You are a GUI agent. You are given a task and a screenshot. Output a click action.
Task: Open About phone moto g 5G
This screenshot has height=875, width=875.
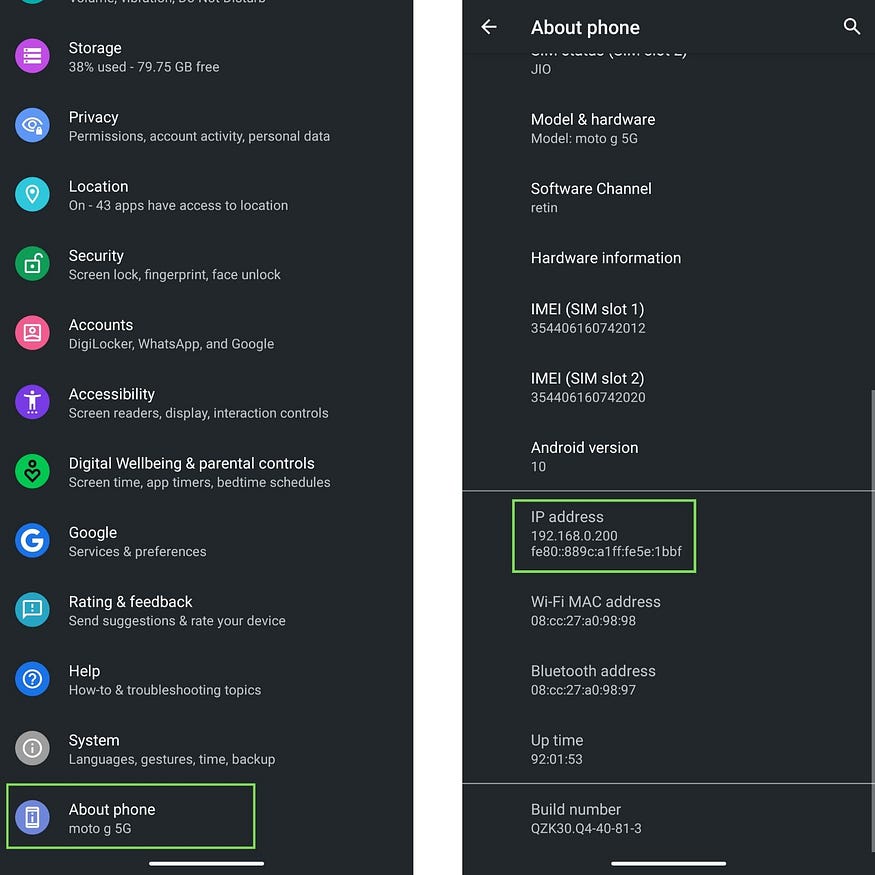[206, 818]
